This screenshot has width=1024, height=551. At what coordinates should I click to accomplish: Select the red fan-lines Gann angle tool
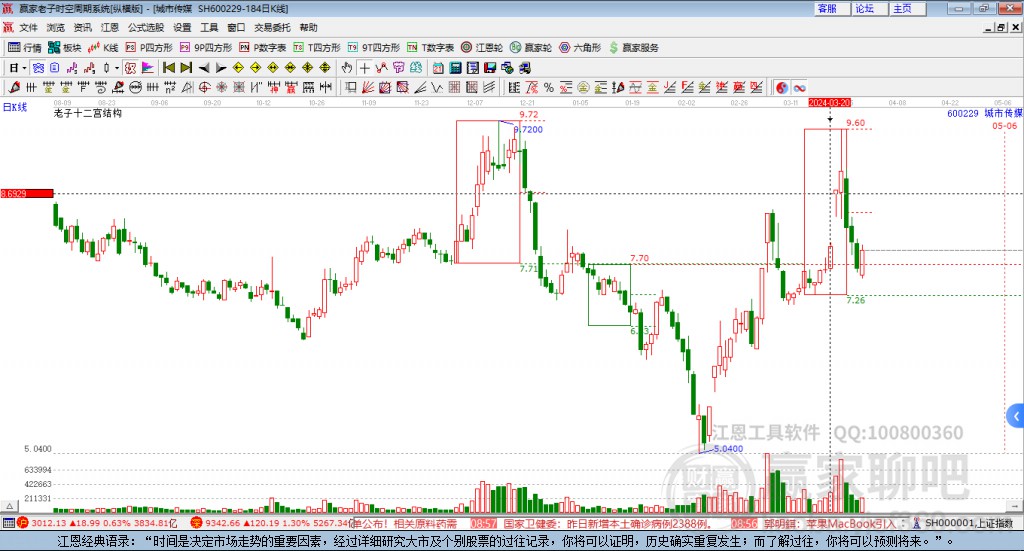tap(368, 87)
